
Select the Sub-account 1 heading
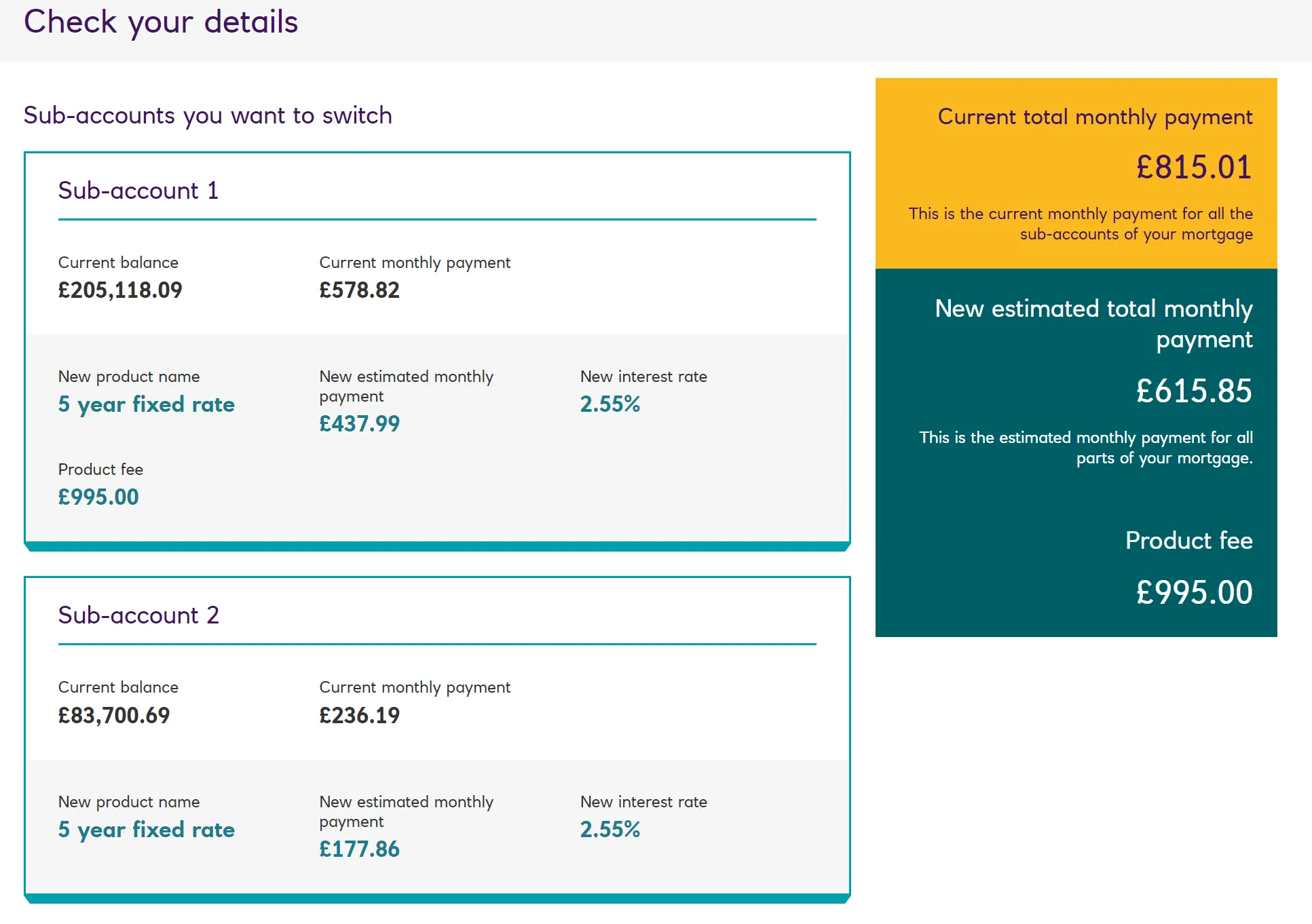pos(138,191)
